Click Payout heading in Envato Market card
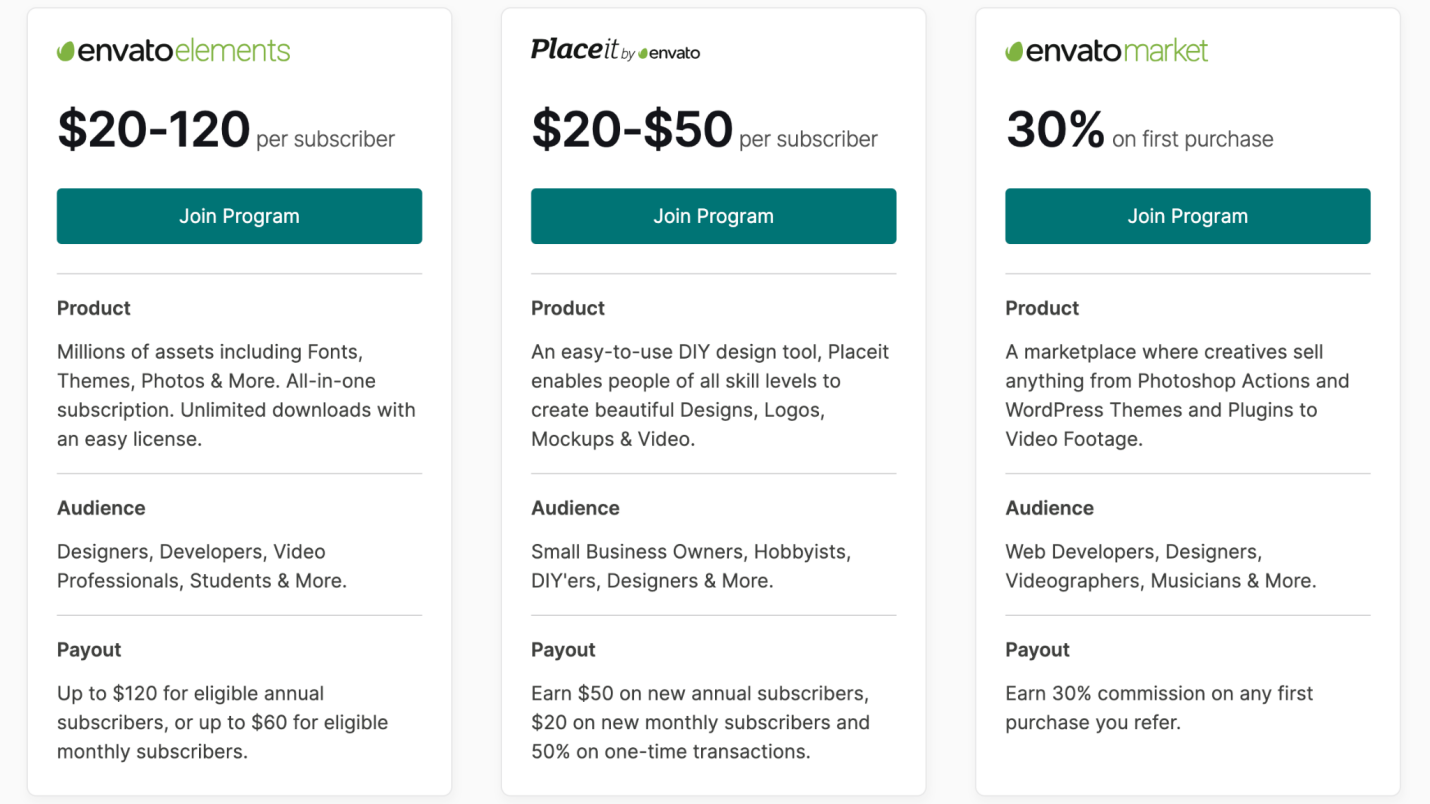1430x804 pixels. tap(1037, 650)
